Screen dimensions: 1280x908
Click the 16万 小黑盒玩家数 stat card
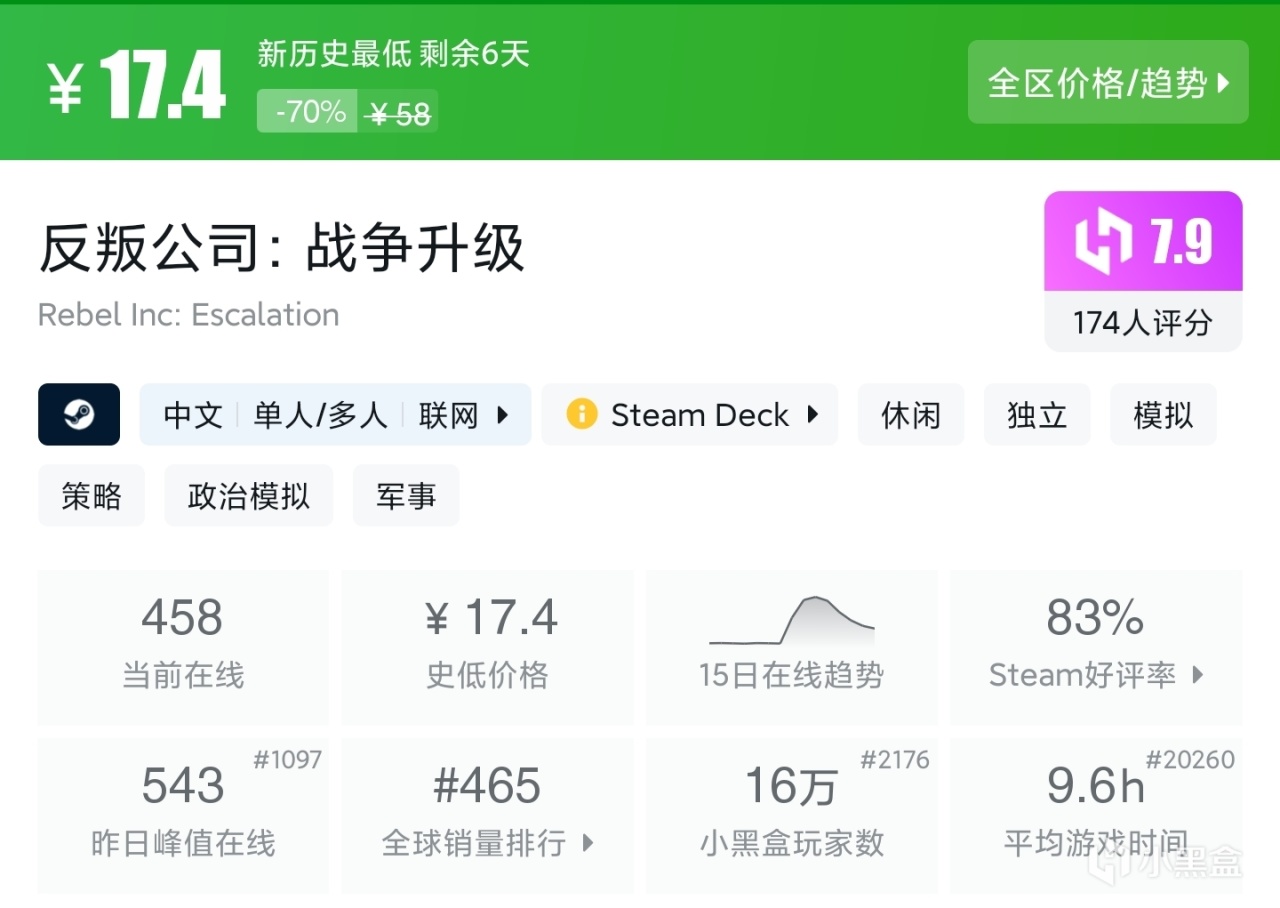click(792, 815)
